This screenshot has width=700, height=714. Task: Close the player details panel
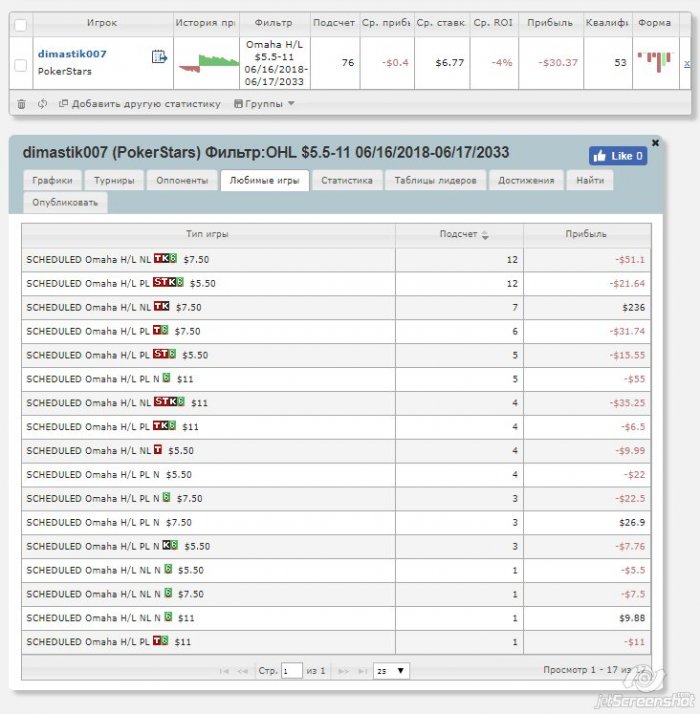(656, 143)
